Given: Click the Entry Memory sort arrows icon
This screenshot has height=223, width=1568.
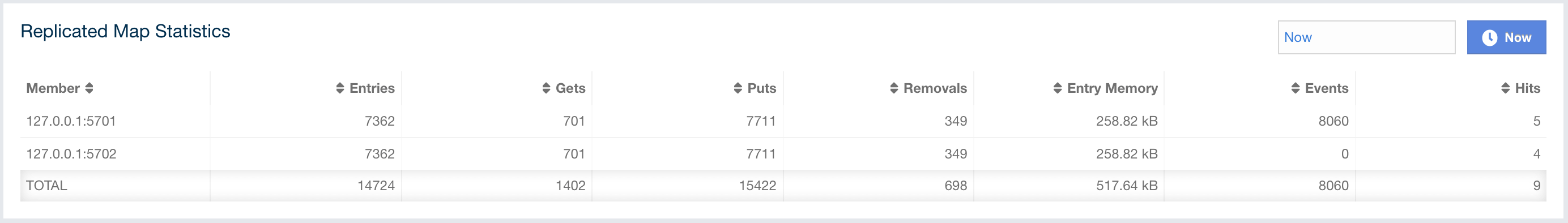Looking at the screenshot, I should coord(1057,88).
